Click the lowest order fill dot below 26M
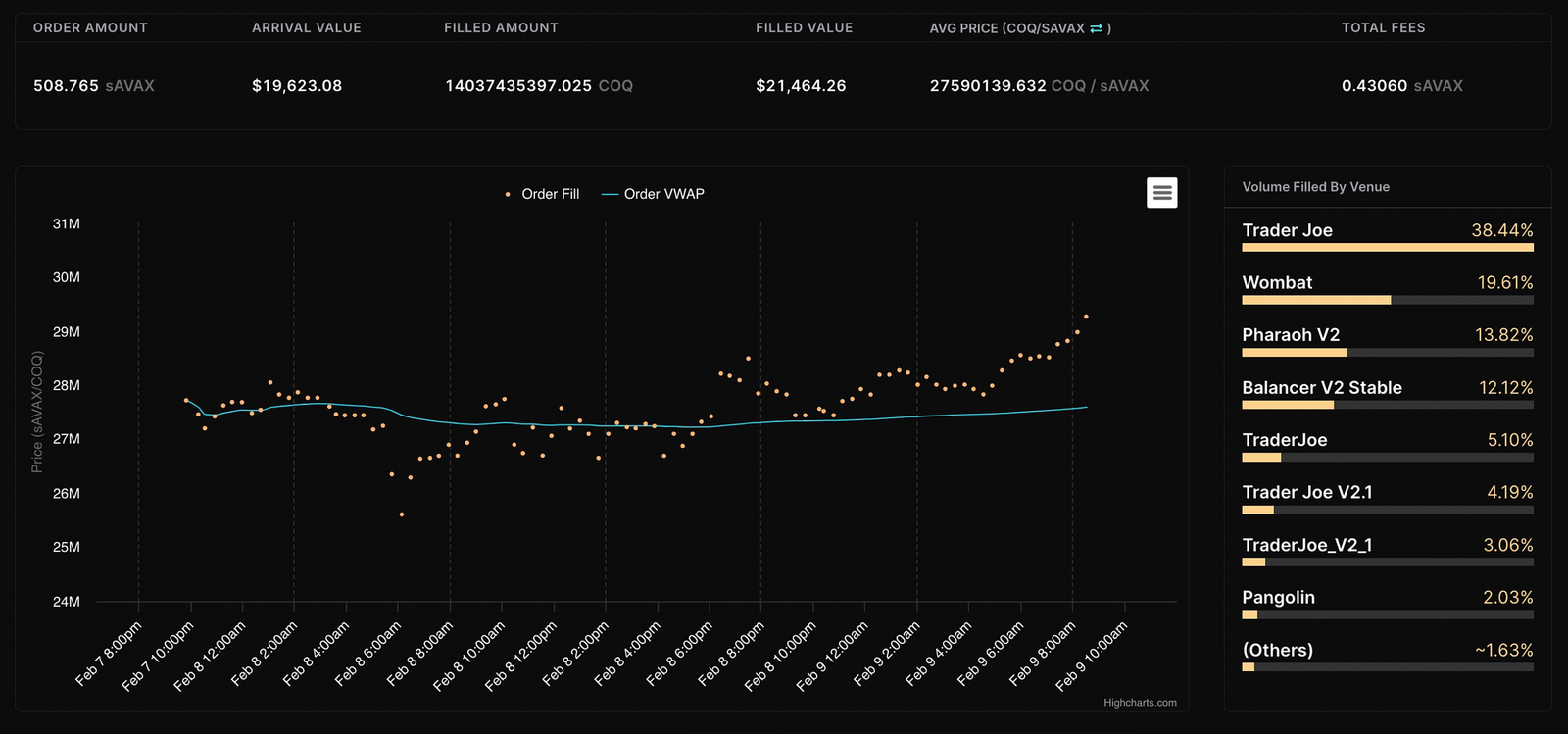Screen dimensions: 1568x734 pyautogui.click(x=402, y=514)
